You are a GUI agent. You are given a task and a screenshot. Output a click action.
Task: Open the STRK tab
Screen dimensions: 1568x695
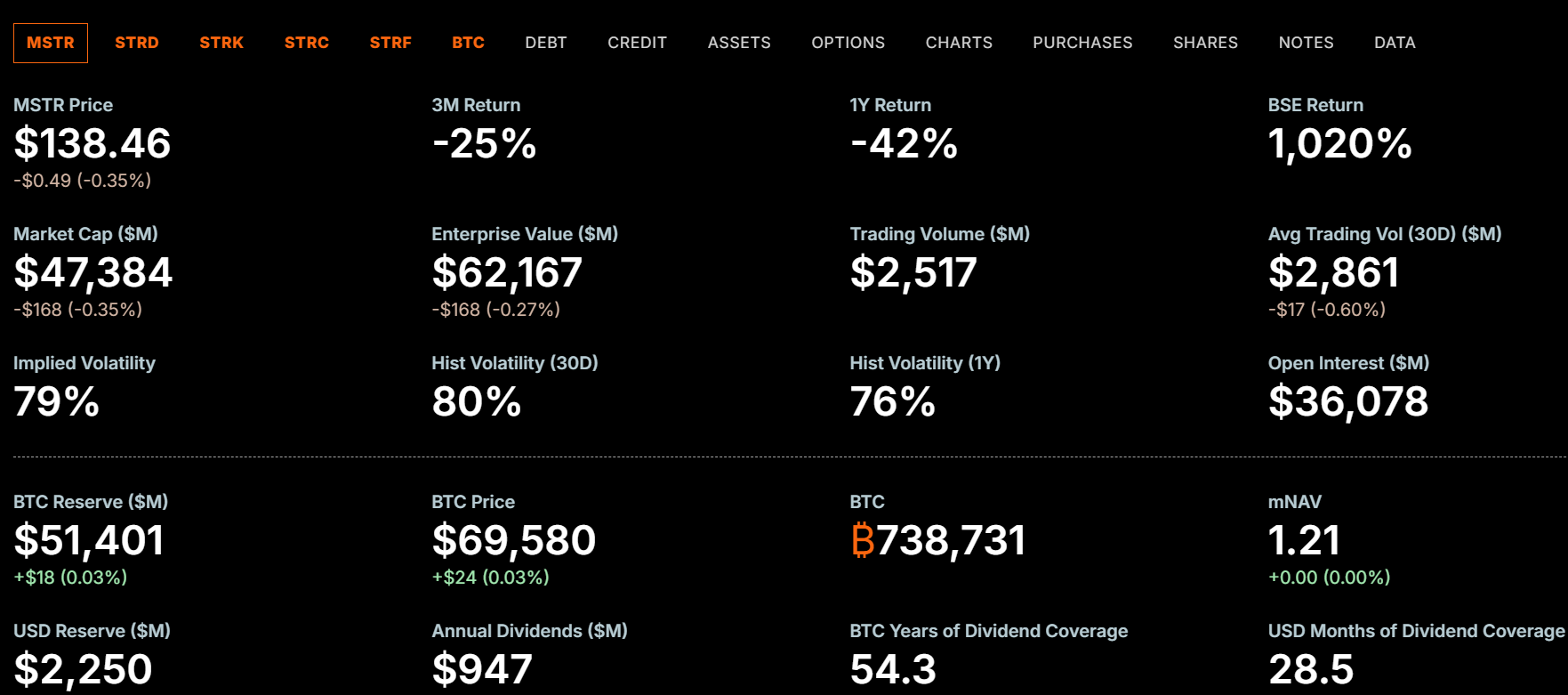click(x=221, y=43)
